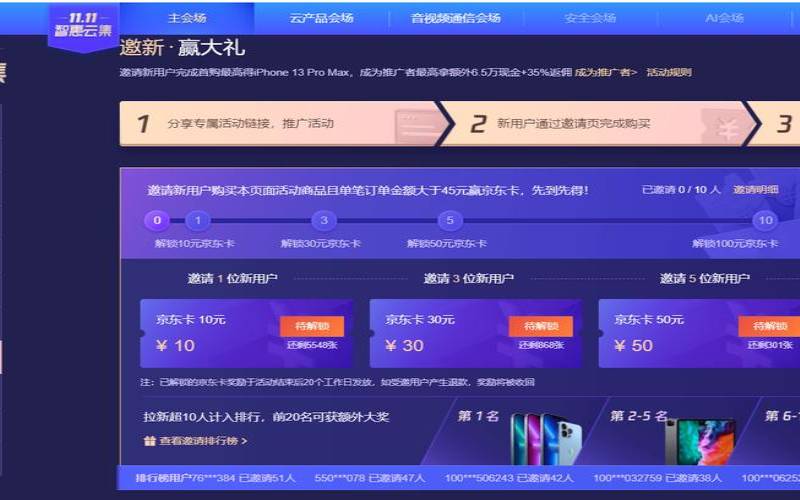Image resolution: width=800 pixels, height=500 pixels.
Task: Click the iPhone 13 Pro Max prize image
Action: [546, 440]
